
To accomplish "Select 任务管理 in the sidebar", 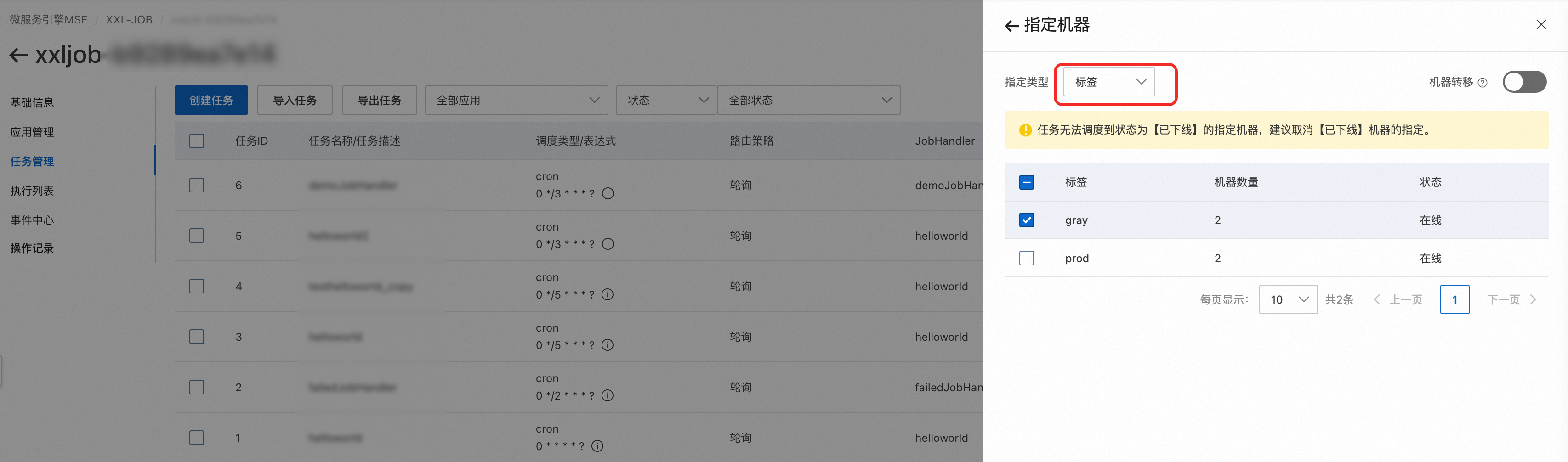I will 32,161.
